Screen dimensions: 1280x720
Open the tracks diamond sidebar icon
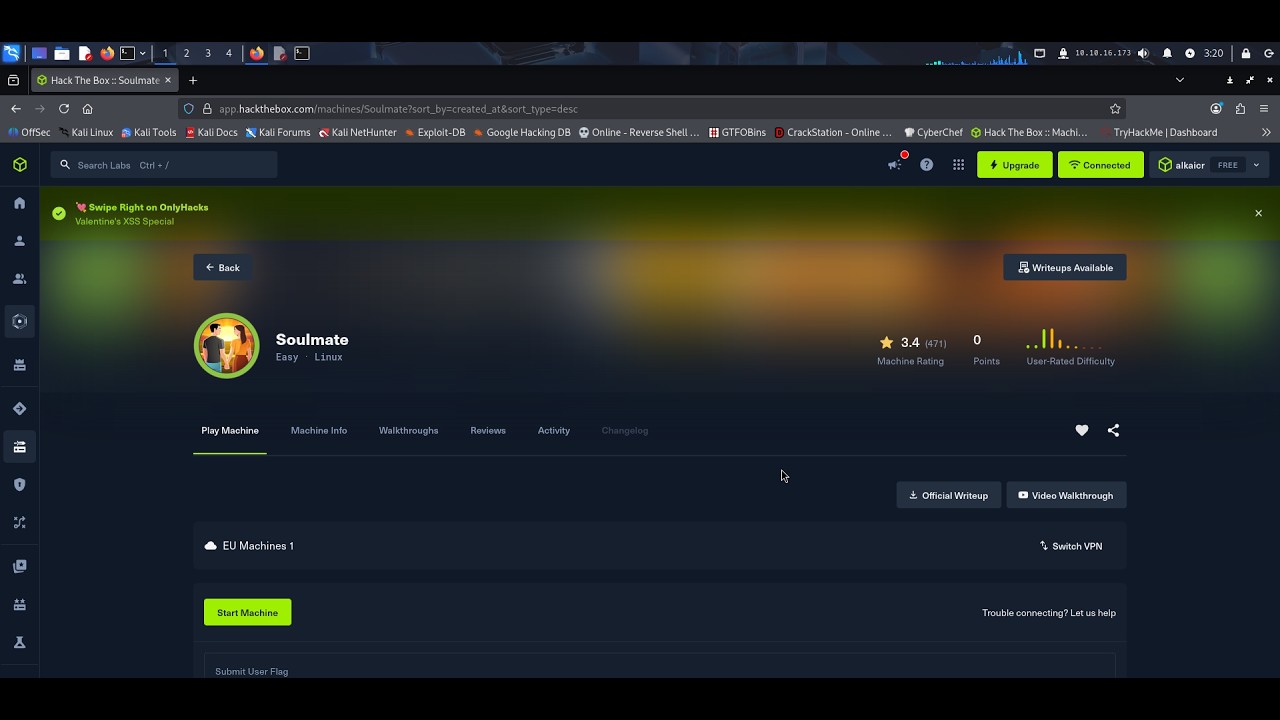pyautogui.click(x=19, y=408)
